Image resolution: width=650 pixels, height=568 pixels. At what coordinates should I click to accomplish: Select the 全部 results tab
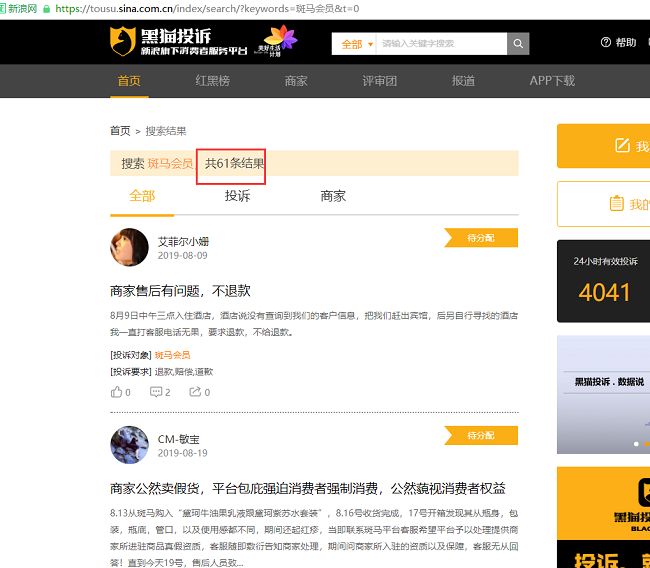(142, 196)
